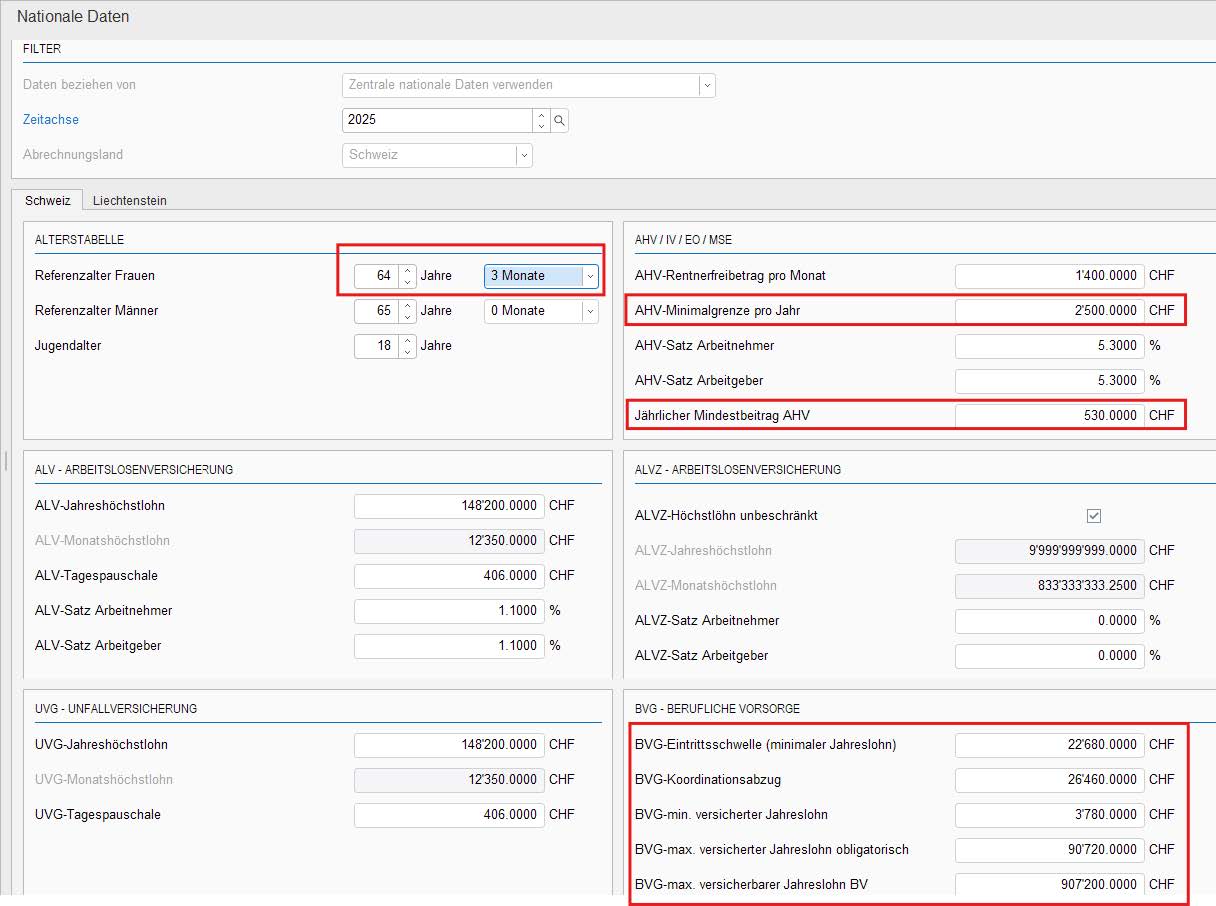Open the Referenzalter Männer months dropdown

(x=590, y=311)
